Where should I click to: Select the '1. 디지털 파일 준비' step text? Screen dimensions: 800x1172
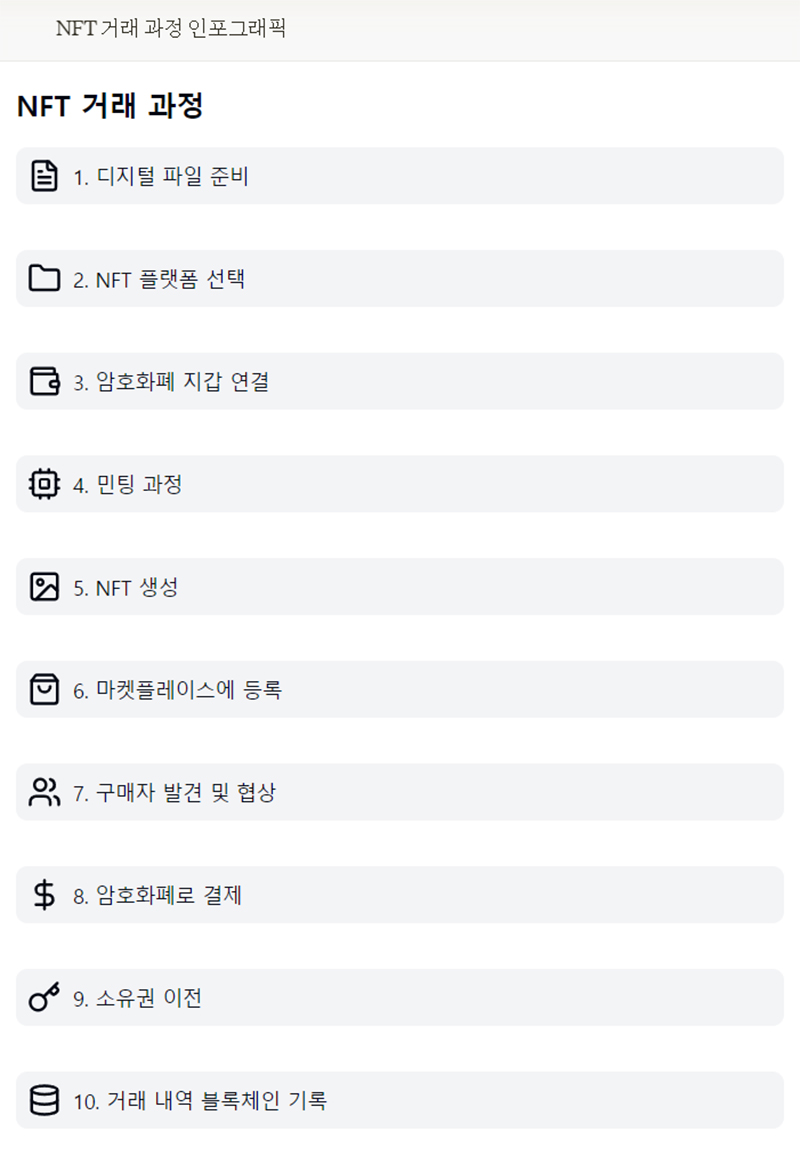(x=161, y=177)
